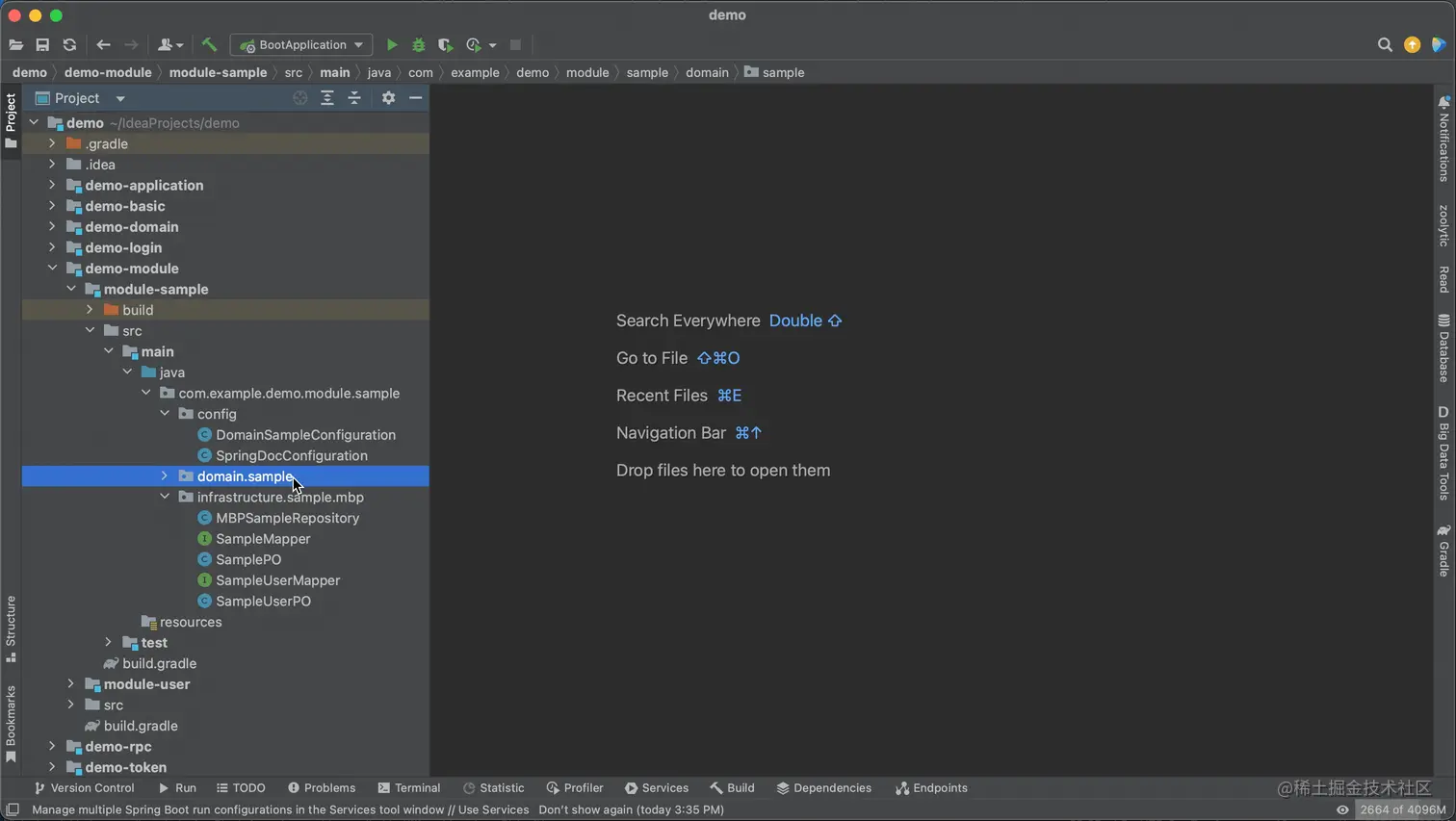Screen dimensions: 1456x821
Task: Select the resources folder
Action: coord(191,622)
